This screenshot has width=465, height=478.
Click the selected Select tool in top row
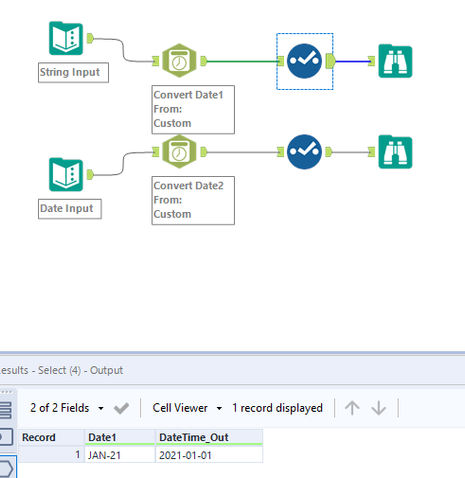point(304,61)
